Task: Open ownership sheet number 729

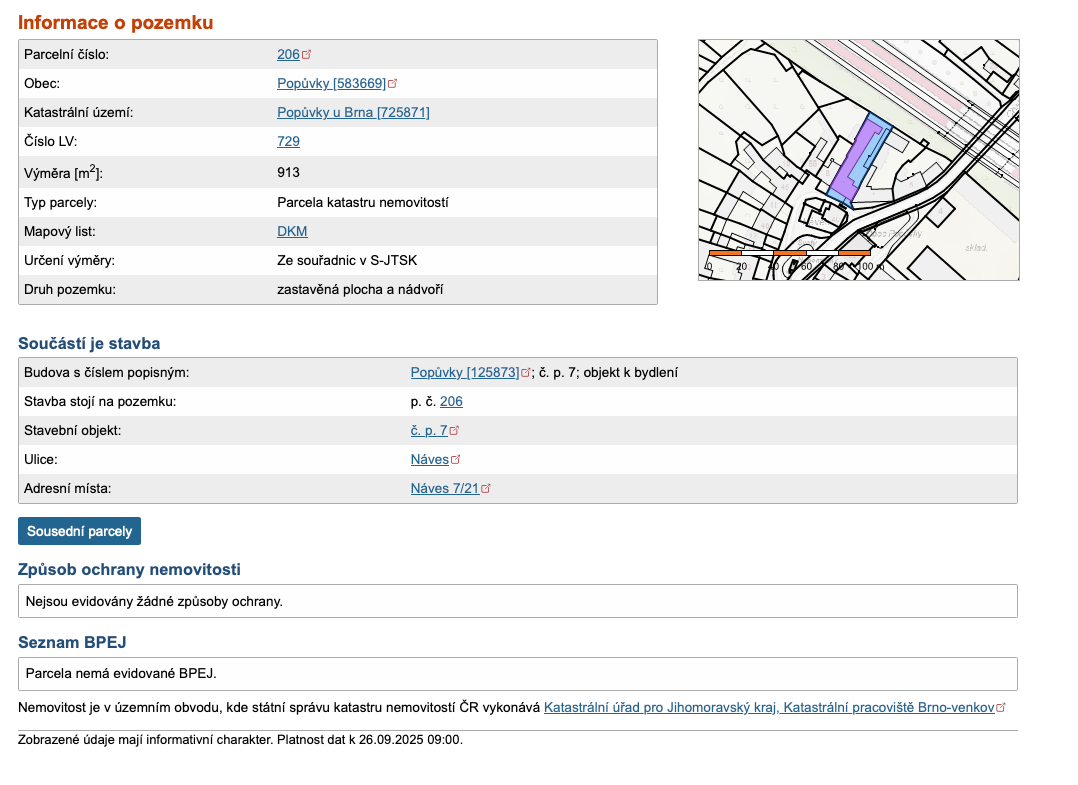Action: (x=288, y=142)
